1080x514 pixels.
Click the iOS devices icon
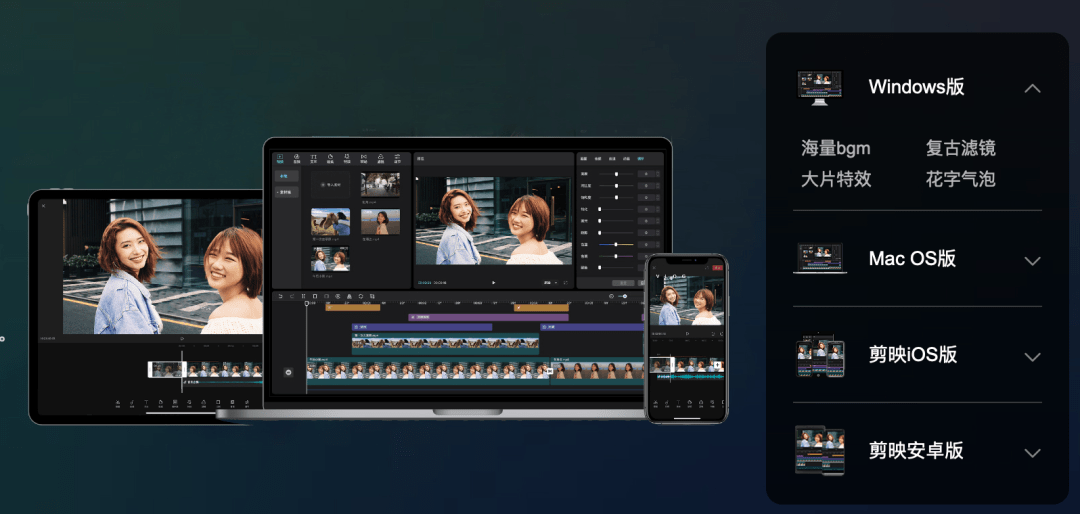point(820,356)
